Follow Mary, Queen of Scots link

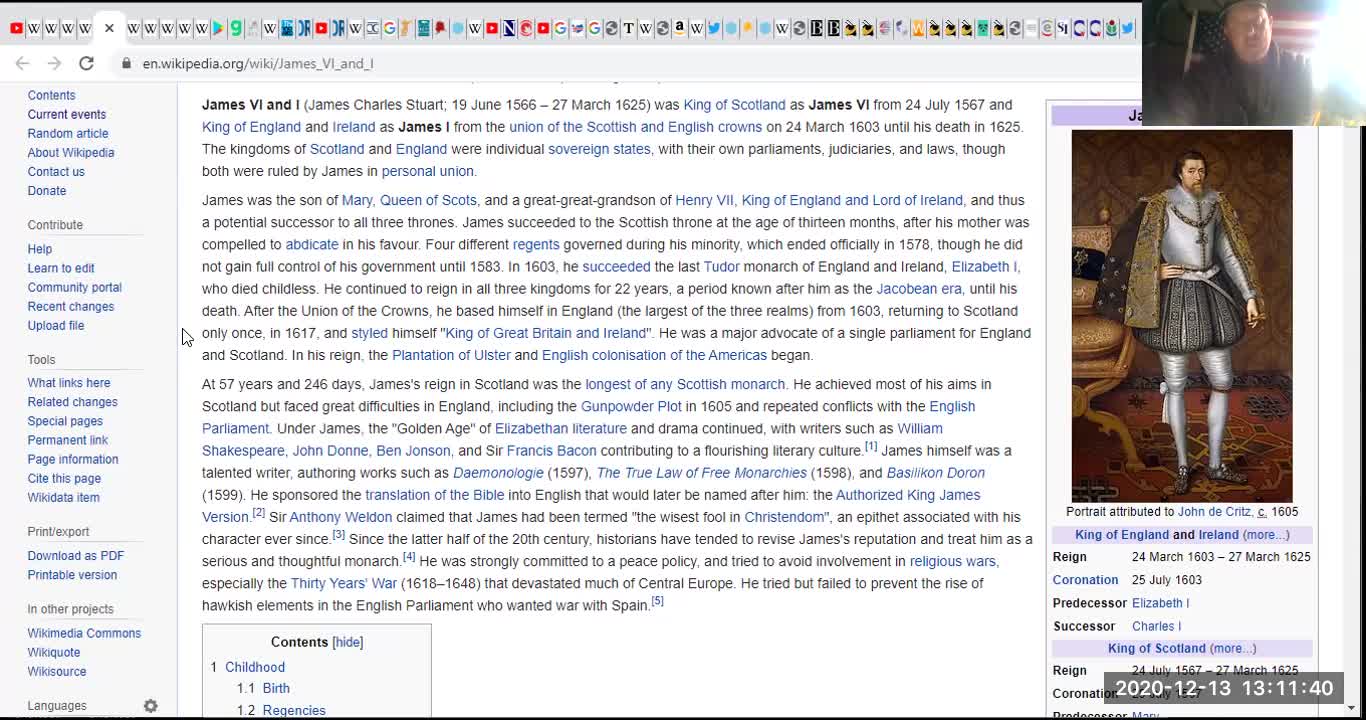tap(409, 200)
